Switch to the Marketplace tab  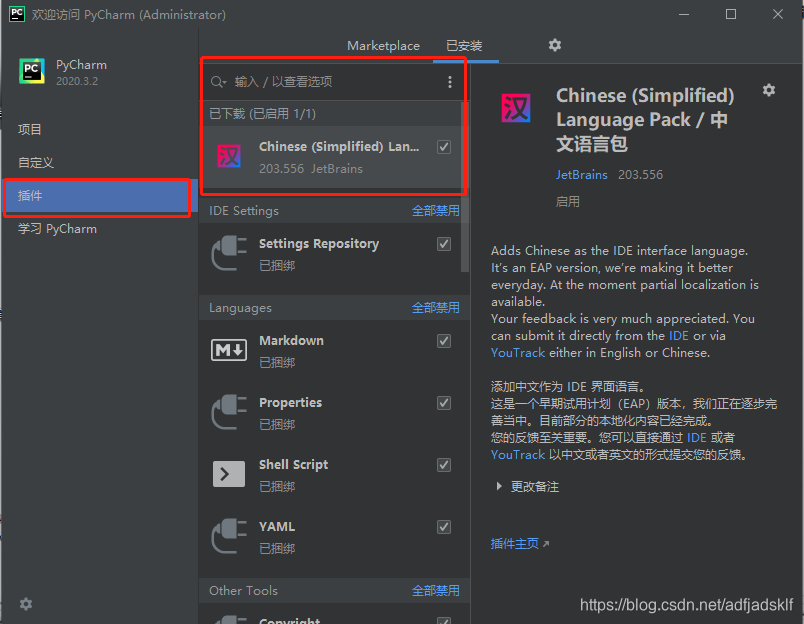[383, 46]
